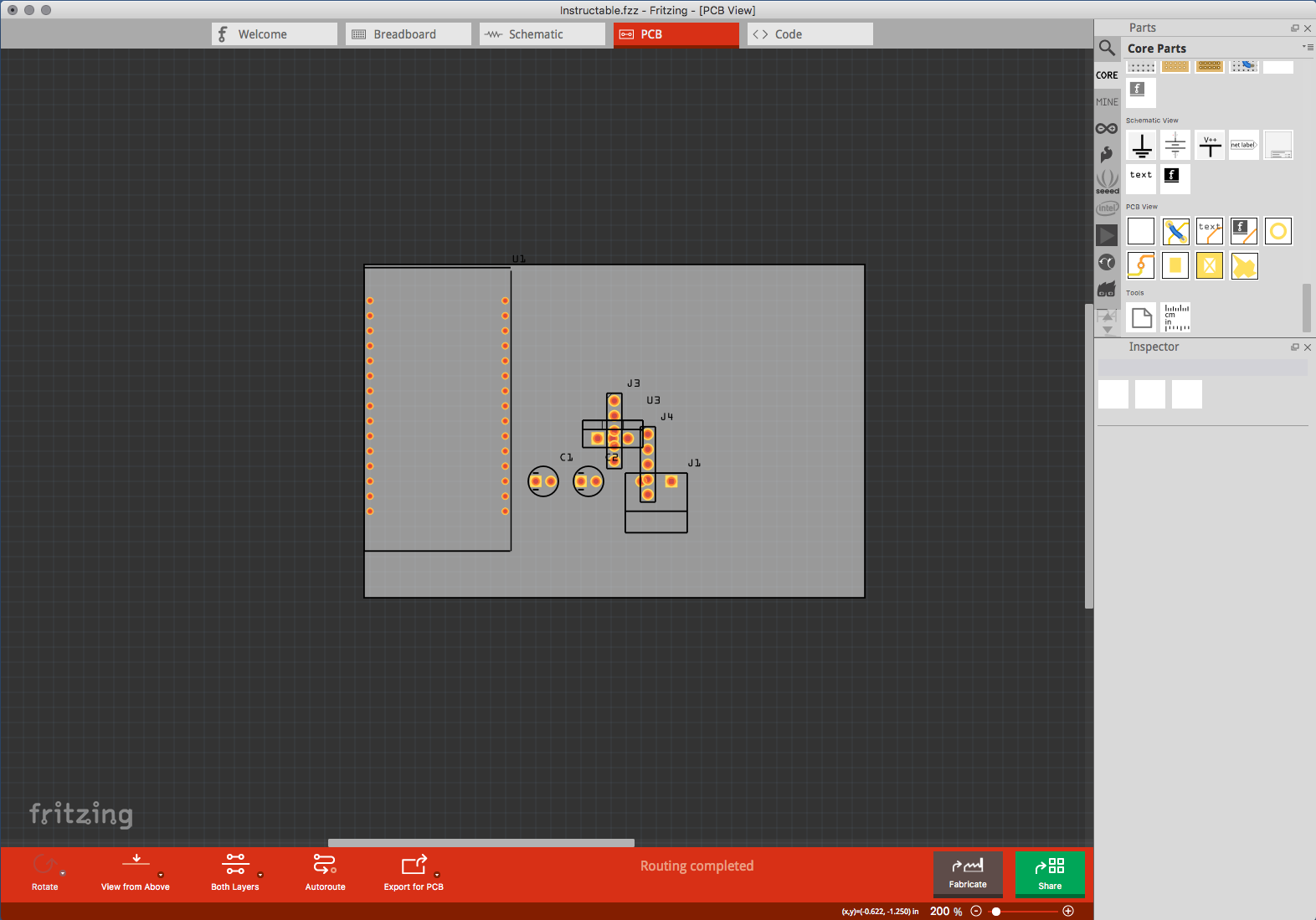The height and width of the screenshot is (920, 1316).
Task: Select the Arduino parts bin icon
Action: coord(1107,128)
